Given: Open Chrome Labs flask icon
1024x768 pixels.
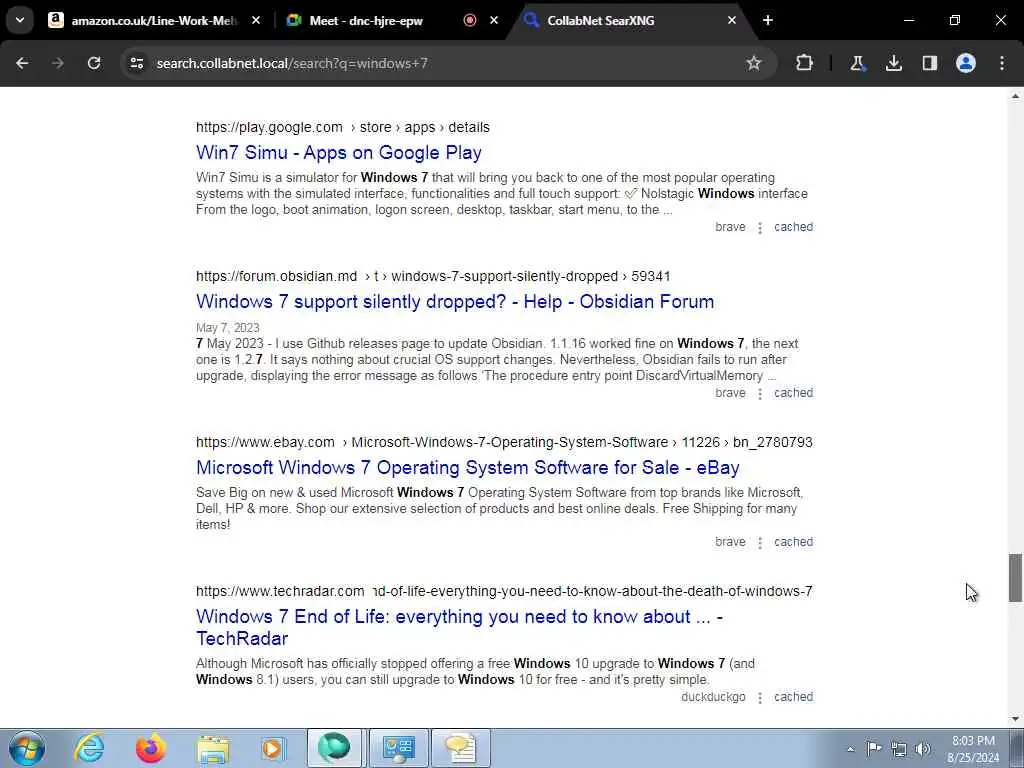Looking at the screenshot, I should click(x=857, y=63).
